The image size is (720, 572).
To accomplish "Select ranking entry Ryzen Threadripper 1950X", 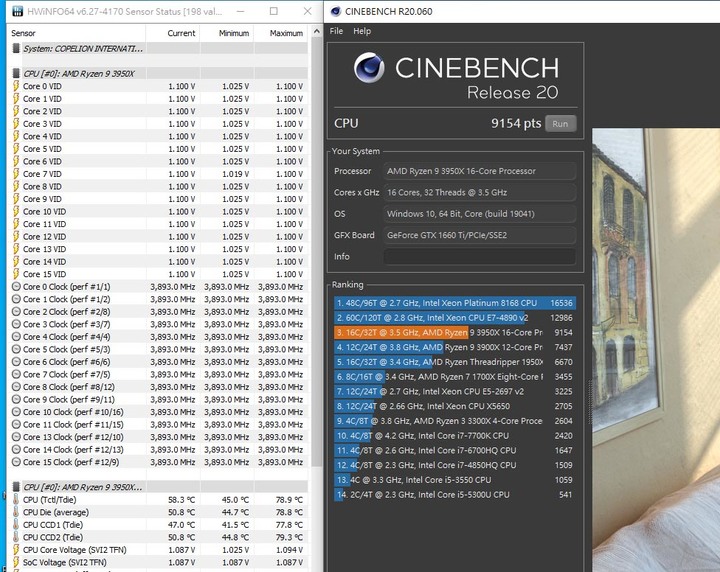I will (x=455, y=362).
